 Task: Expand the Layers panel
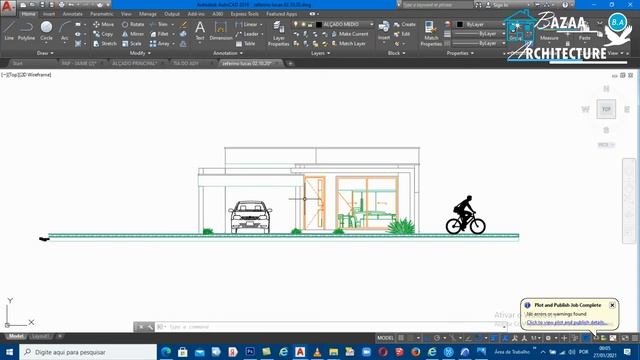click(320, 53)
